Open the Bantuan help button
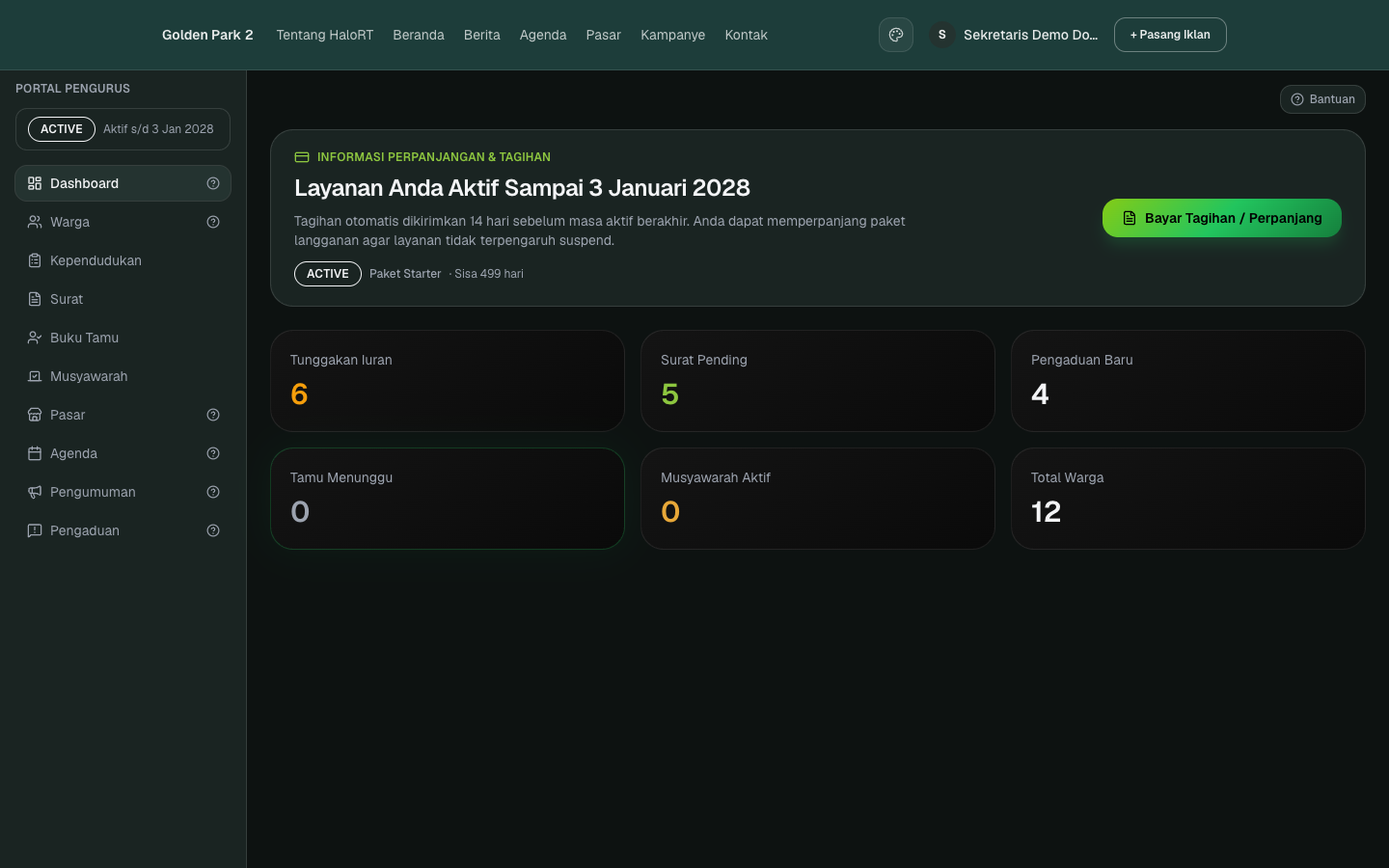The image size is (1389, 868). click(x=1322, y=99)
